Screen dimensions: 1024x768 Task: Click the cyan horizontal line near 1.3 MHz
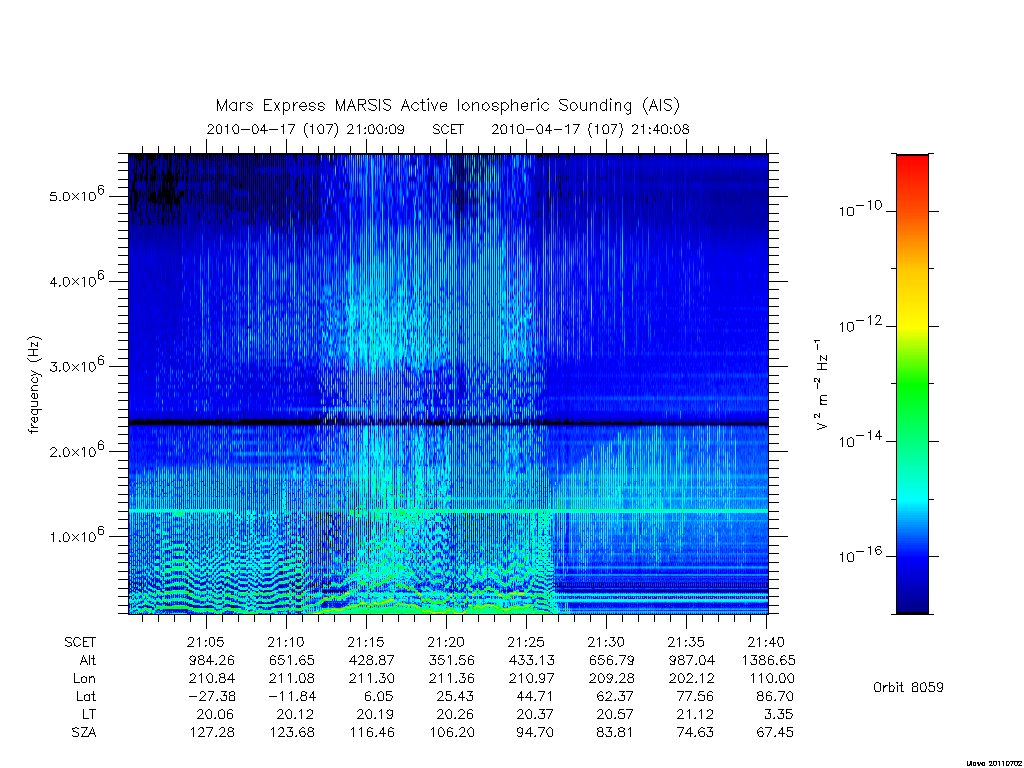coord(448,510)
